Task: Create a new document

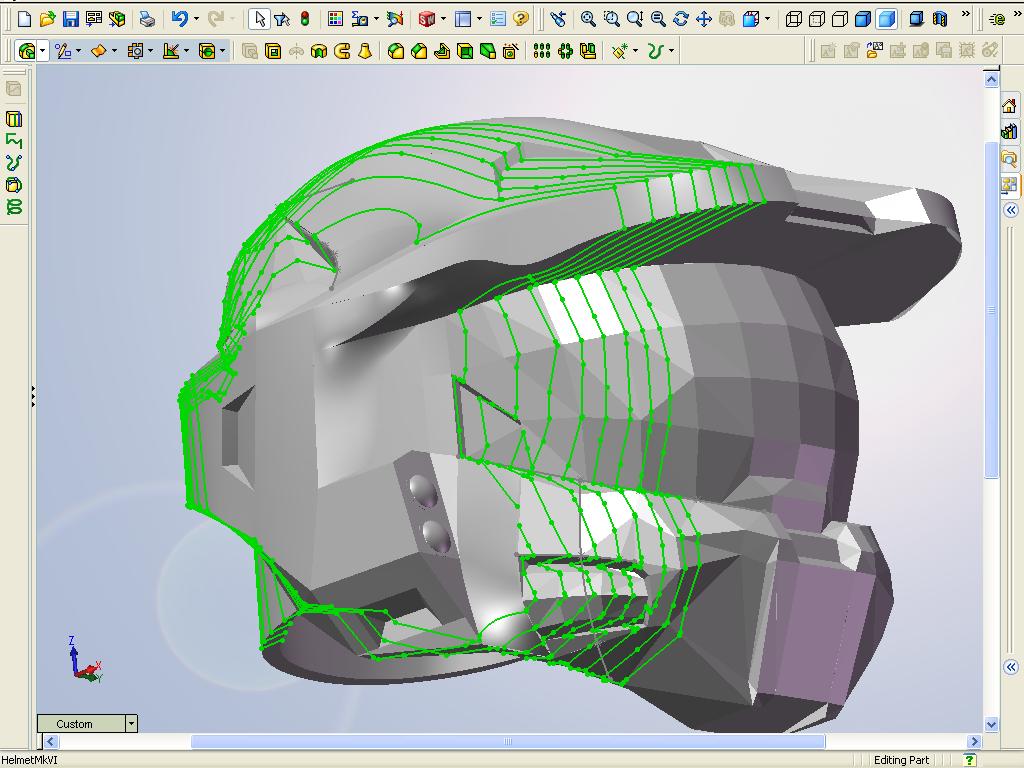Action: [x=24, y=19]
